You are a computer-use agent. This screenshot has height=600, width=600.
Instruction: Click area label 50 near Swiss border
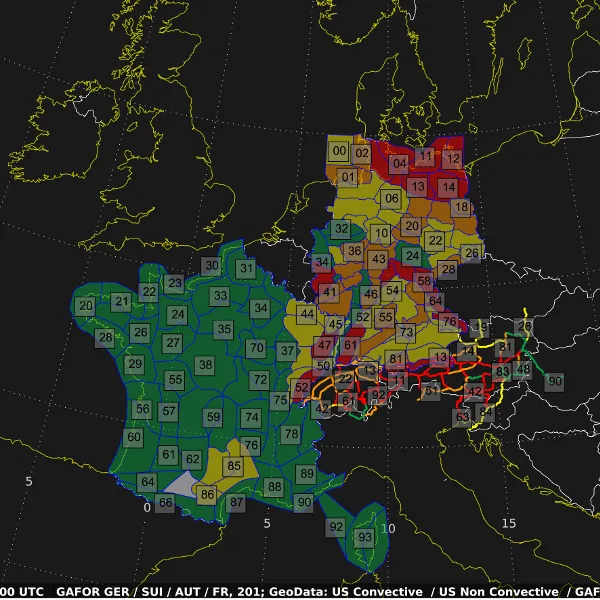[323, 366]
